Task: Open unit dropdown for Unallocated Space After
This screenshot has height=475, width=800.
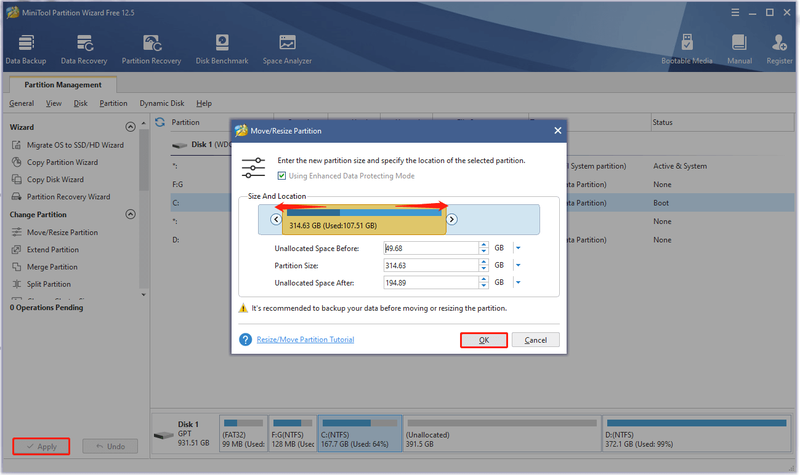Action: click(x=518, y=283)
